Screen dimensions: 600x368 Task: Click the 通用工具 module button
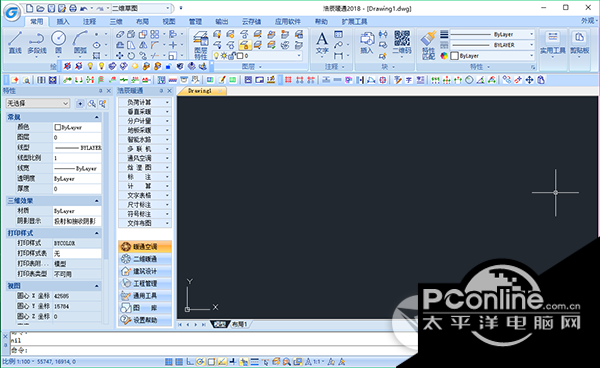[x=145, y=296]
